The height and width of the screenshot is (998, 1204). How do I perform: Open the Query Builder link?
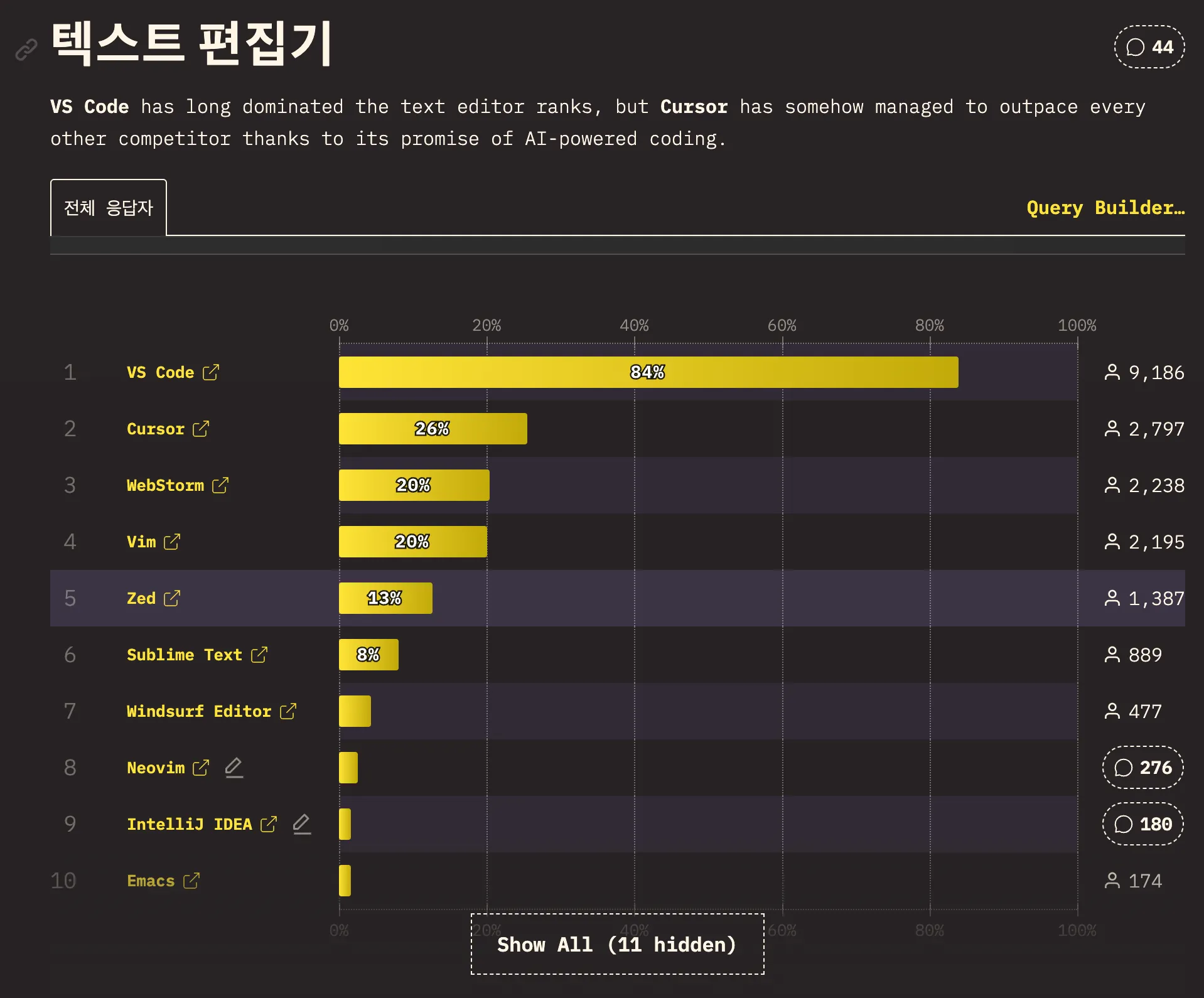coord(1105,208)
